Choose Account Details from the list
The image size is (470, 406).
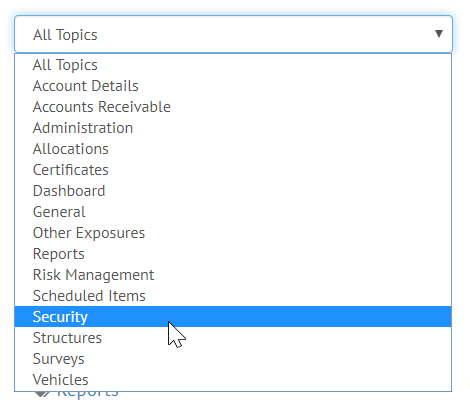[233, 86]
